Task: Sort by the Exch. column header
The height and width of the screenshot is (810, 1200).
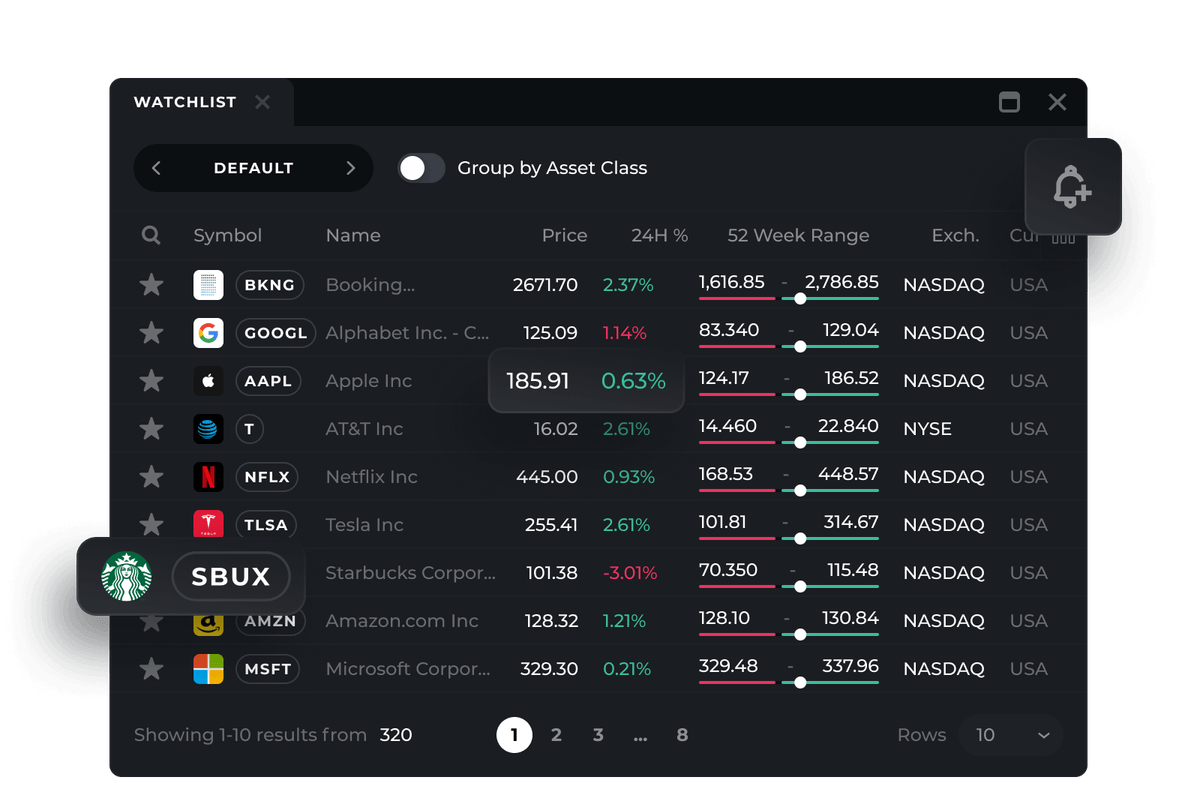Action: pyautogui.click(x=955, y=236)
